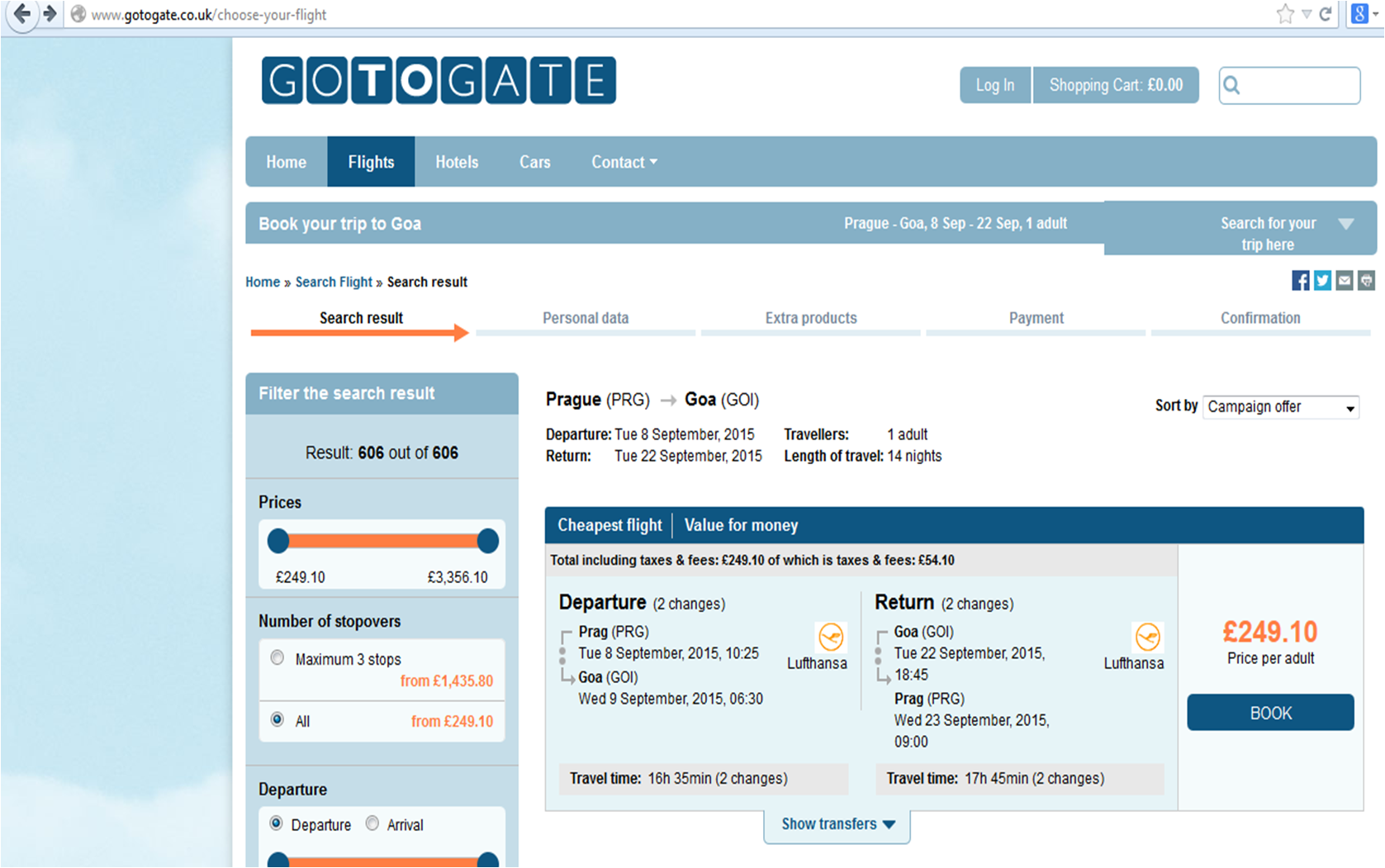Open the address bar history dropdown triangle
This screenshot has height=868, width=1385.
(1307, 14)
